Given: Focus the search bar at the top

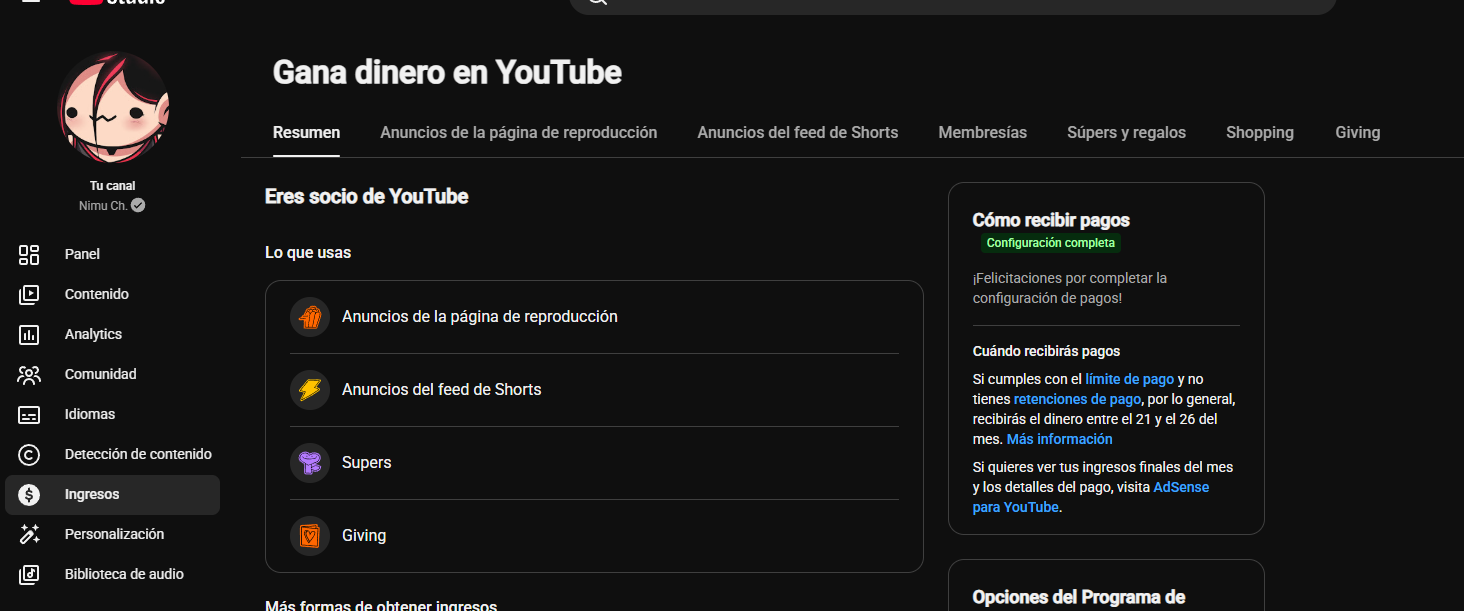Looking at the screenshot, I should 953,5.
